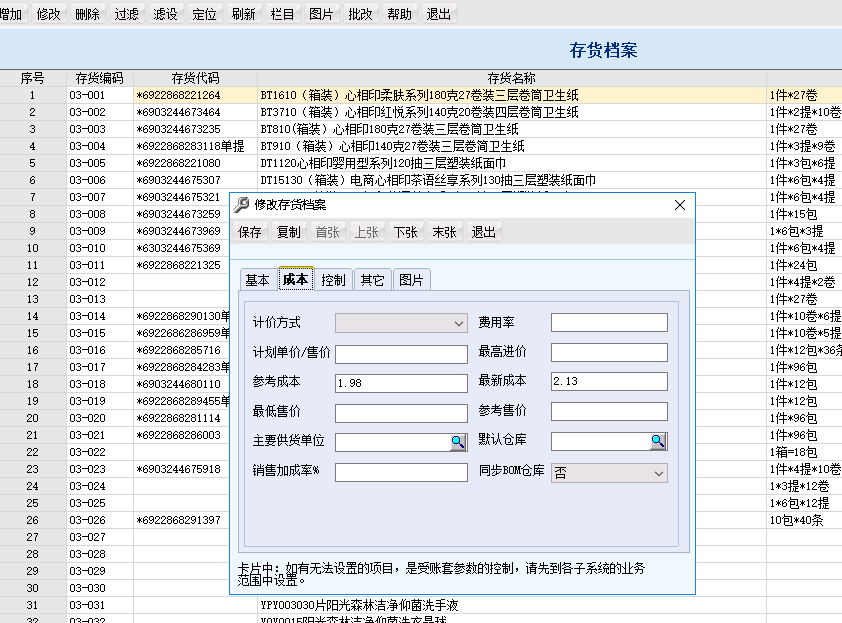Switch to the 基本 tab
Screen dimensions: 842x623
tap(257, 280)
